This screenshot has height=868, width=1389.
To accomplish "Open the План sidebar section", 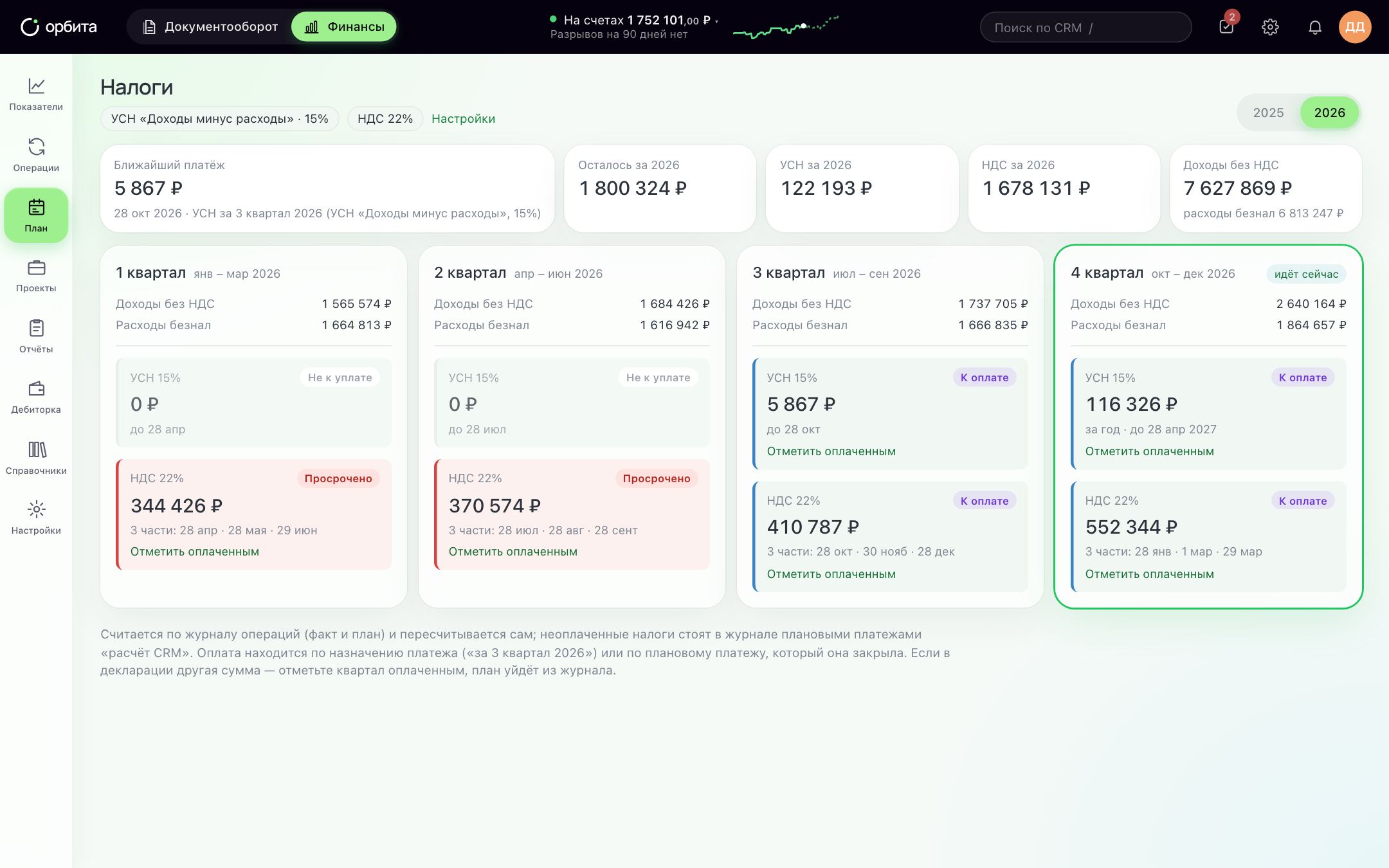I will (x=36, y=215).
